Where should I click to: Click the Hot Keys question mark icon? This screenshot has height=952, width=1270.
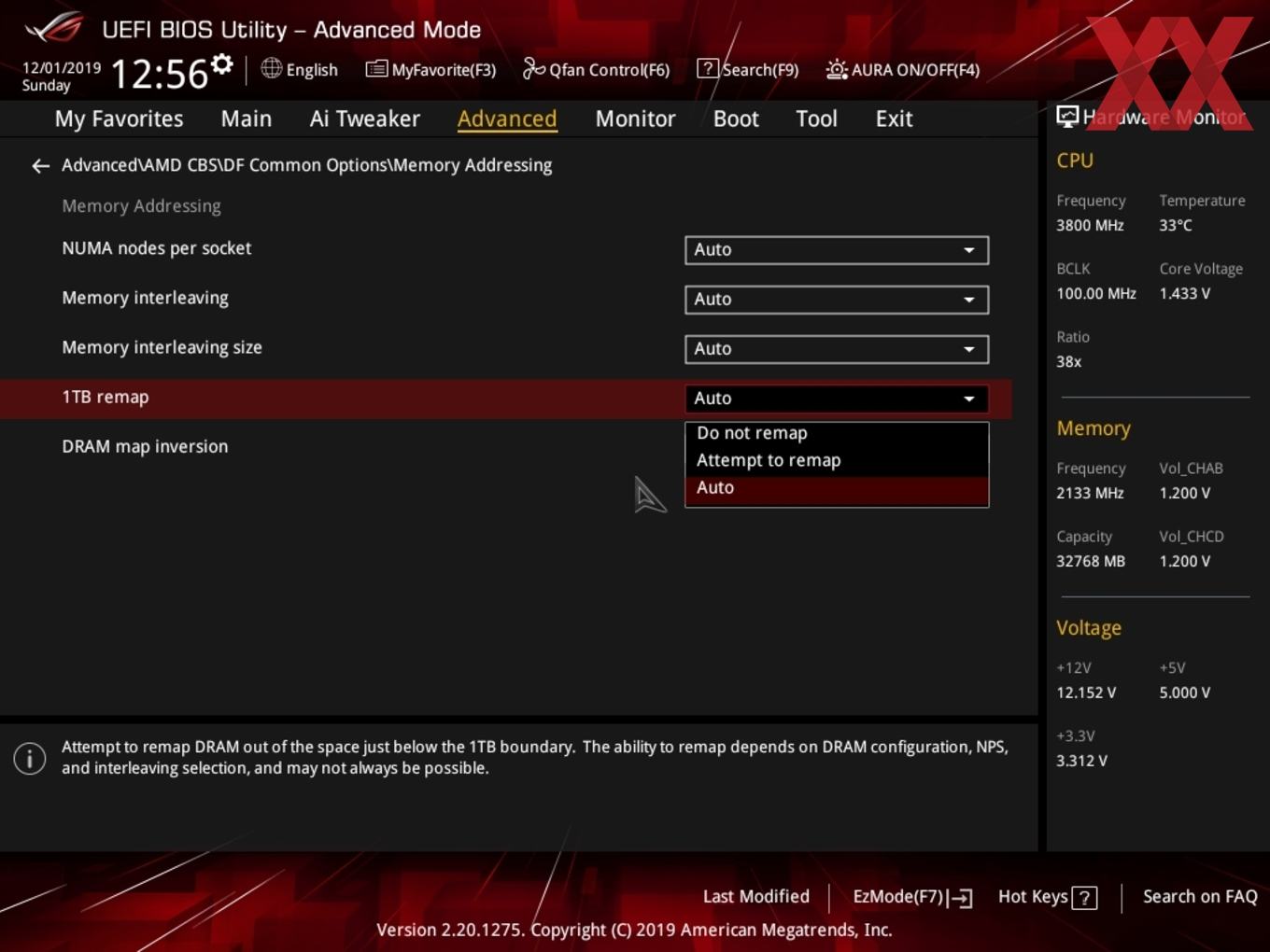click(1084, 898)
